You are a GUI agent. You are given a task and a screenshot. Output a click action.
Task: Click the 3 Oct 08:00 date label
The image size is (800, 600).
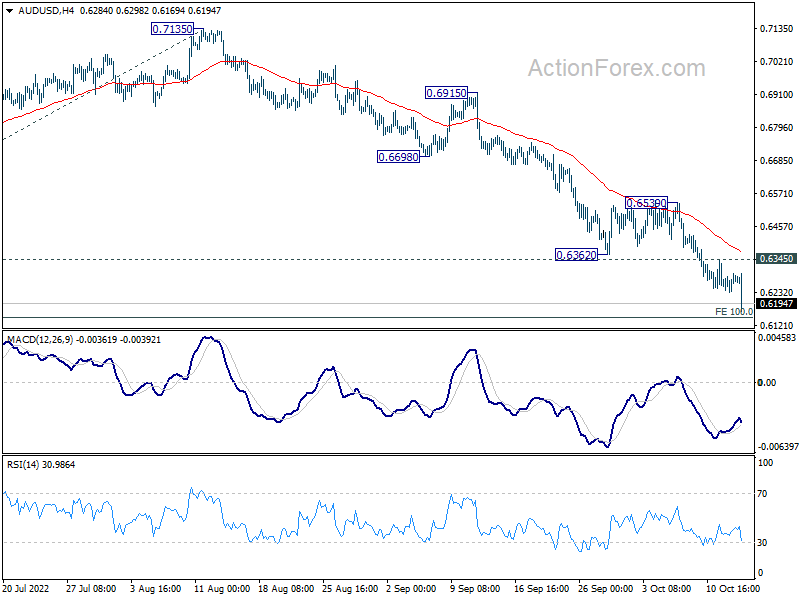tap(667, 588)
